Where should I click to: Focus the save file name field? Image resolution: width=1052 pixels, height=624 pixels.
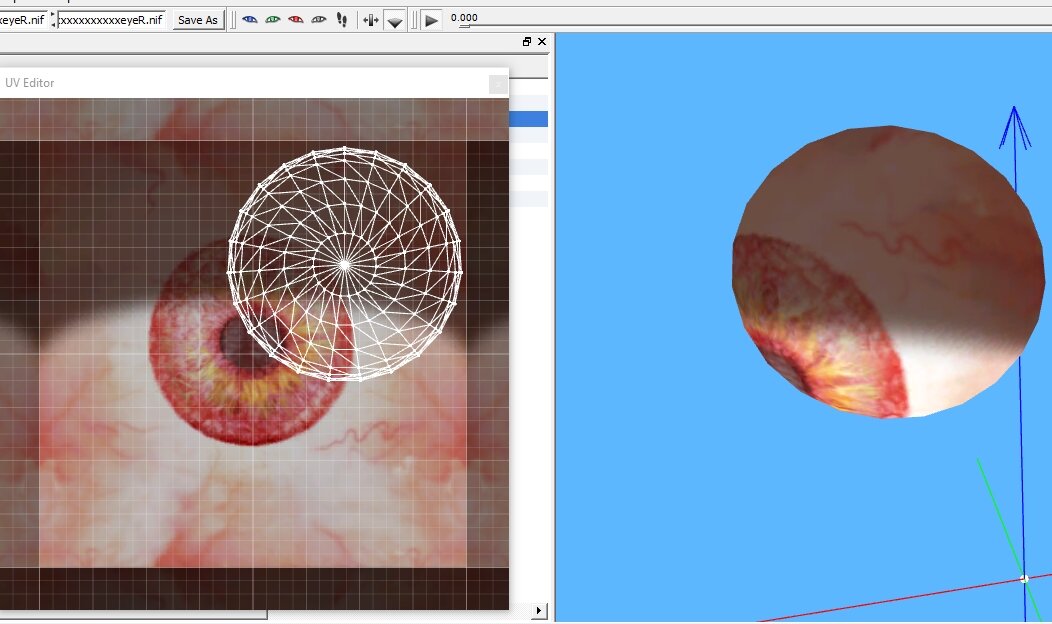[x=111, y=19]
